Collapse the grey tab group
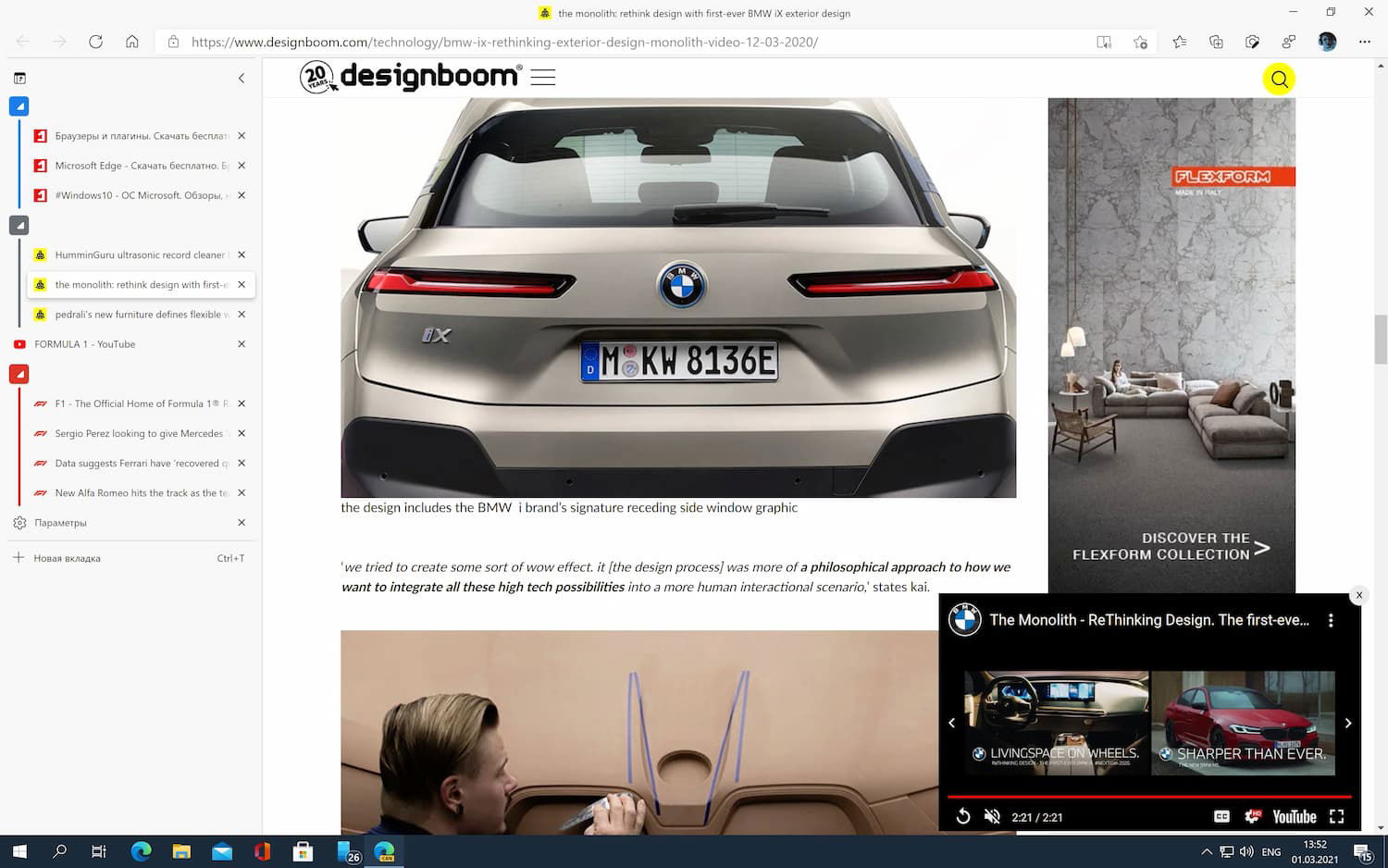1388x868 pixels. tap(19, 225)
